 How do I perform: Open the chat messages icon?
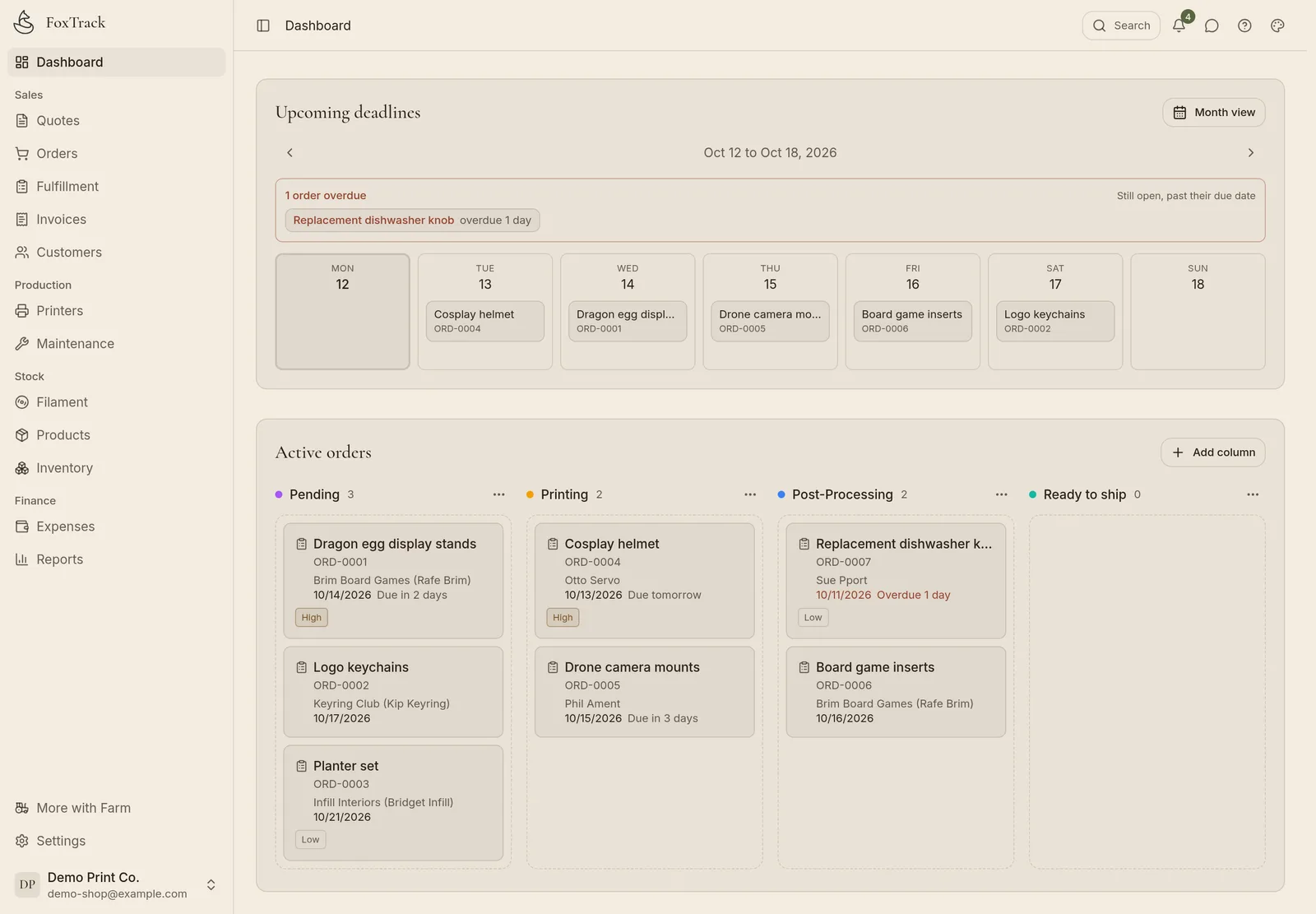(x=1212, y=26)
